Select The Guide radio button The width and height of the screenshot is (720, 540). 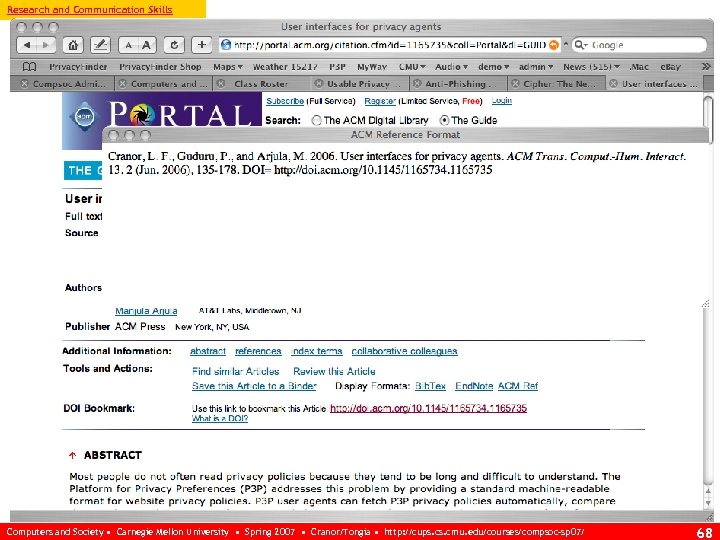[x=444, y=120]
